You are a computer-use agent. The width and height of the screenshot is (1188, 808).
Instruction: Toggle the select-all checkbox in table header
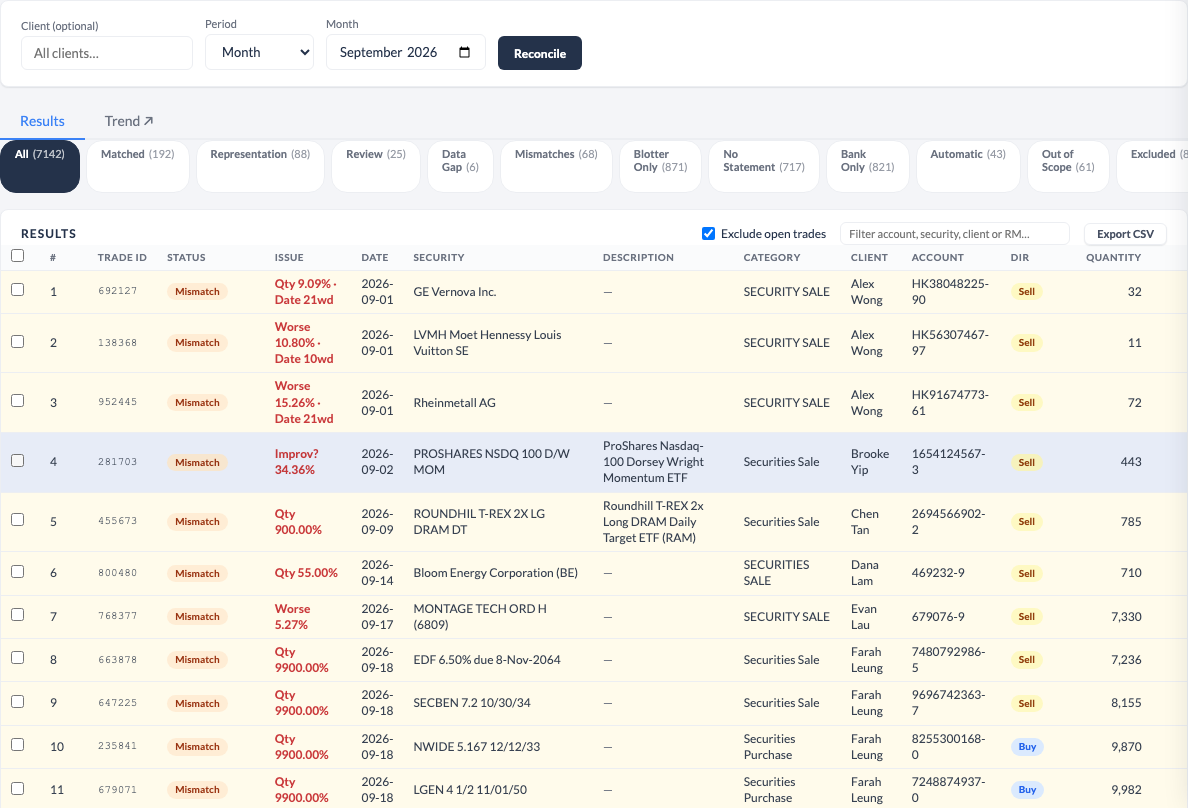(17, 256)
